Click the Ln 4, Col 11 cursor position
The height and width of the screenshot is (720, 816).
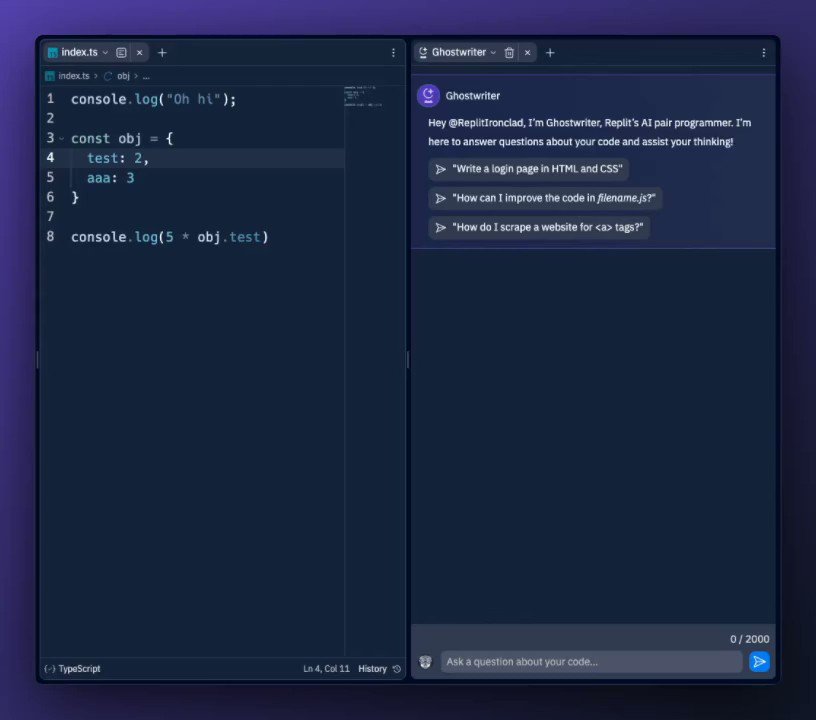[326, 669]
